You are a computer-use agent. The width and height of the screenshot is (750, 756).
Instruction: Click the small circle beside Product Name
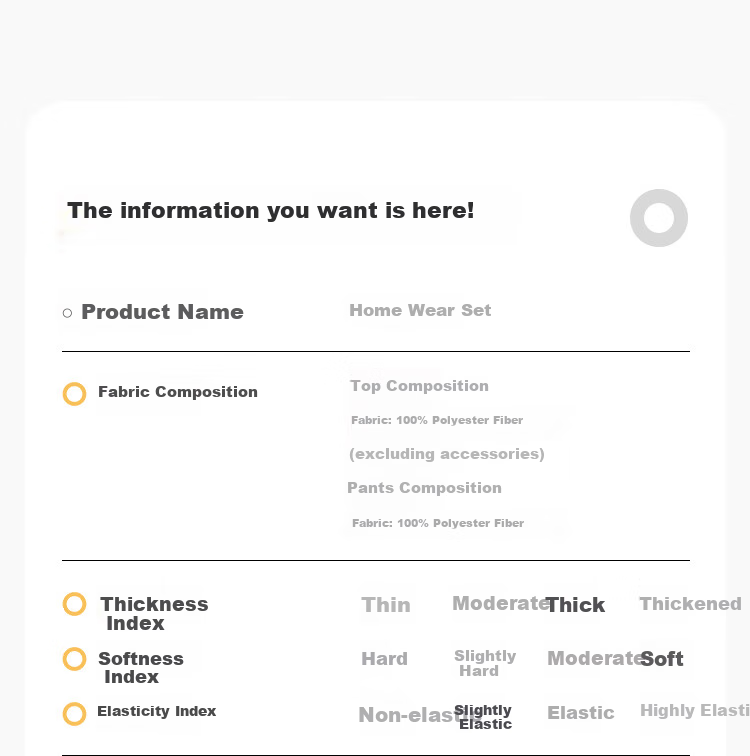pyautogui.click(x=67, y=313)
